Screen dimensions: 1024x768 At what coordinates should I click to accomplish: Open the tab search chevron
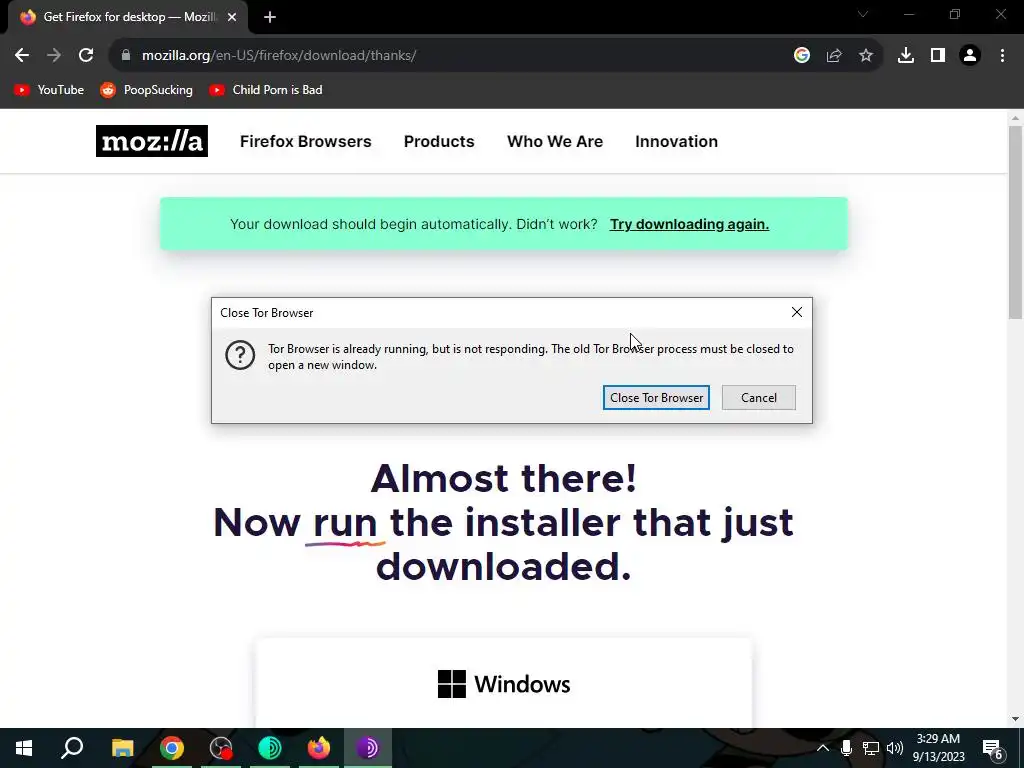click(x=863, y=14)
